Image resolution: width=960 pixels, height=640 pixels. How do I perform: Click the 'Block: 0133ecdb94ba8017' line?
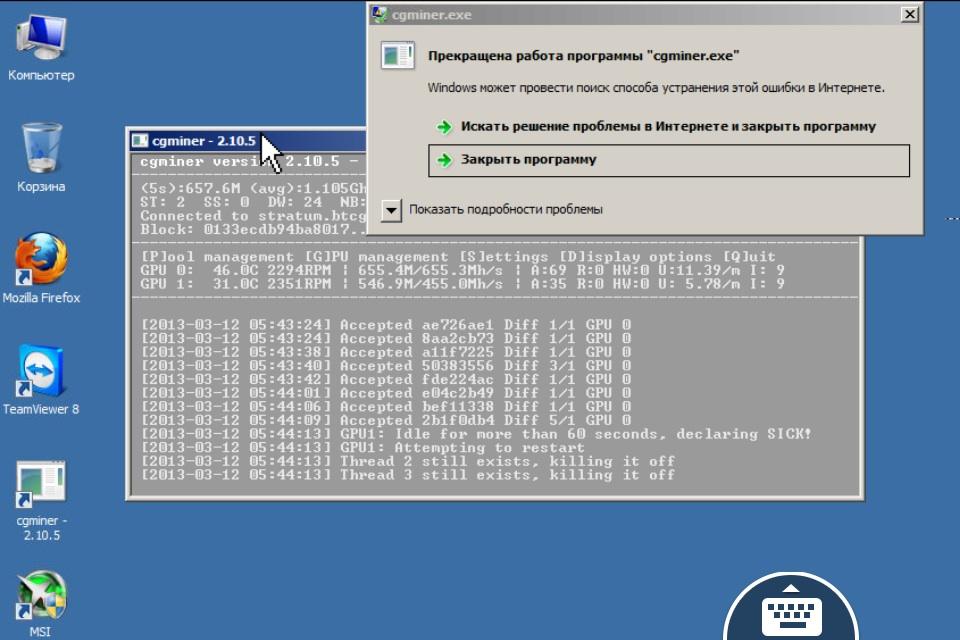click(x=253, y=230)
